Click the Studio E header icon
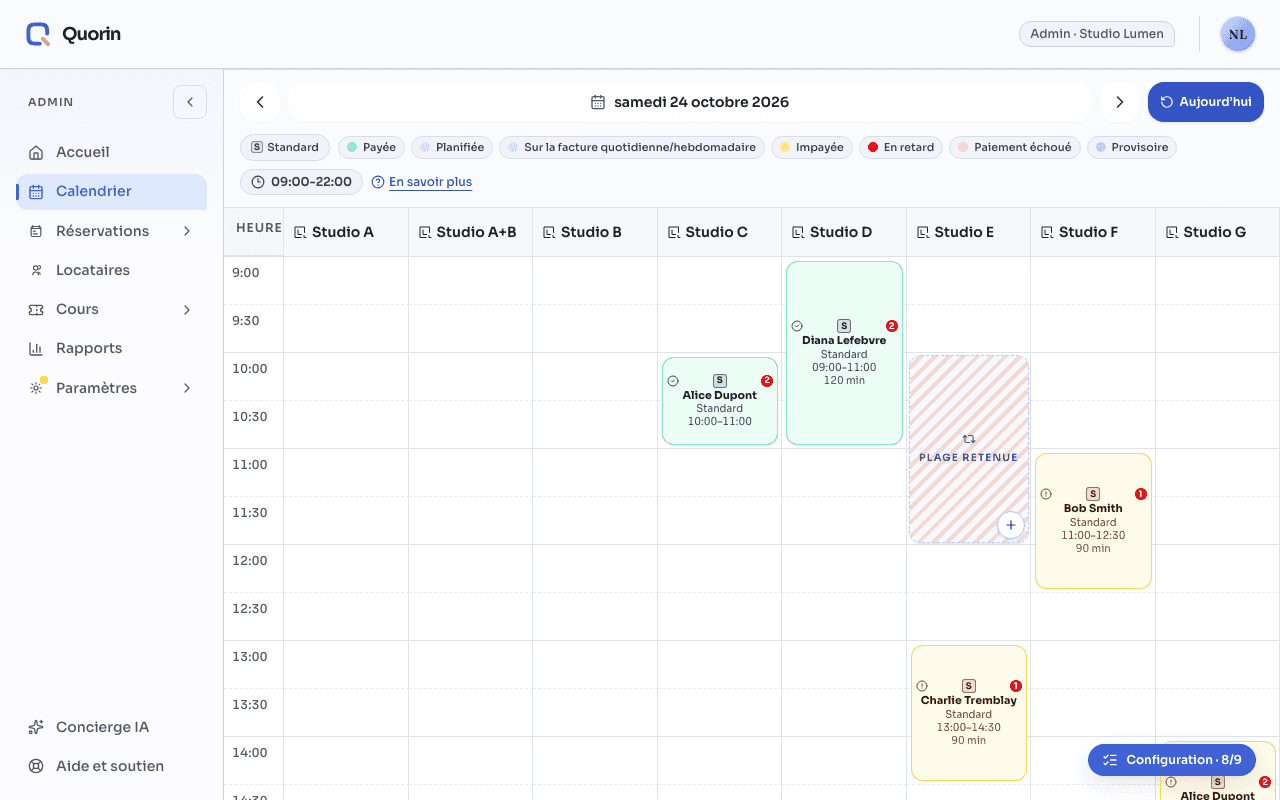Image resolution: width=1280 pixels, height=800 pixels. [x=922, y=232]
